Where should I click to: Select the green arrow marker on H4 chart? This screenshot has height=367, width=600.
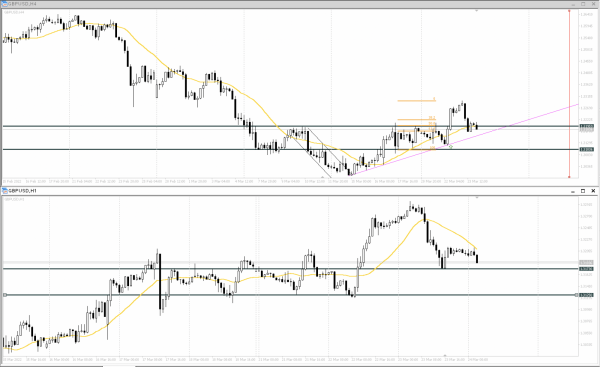451,147
